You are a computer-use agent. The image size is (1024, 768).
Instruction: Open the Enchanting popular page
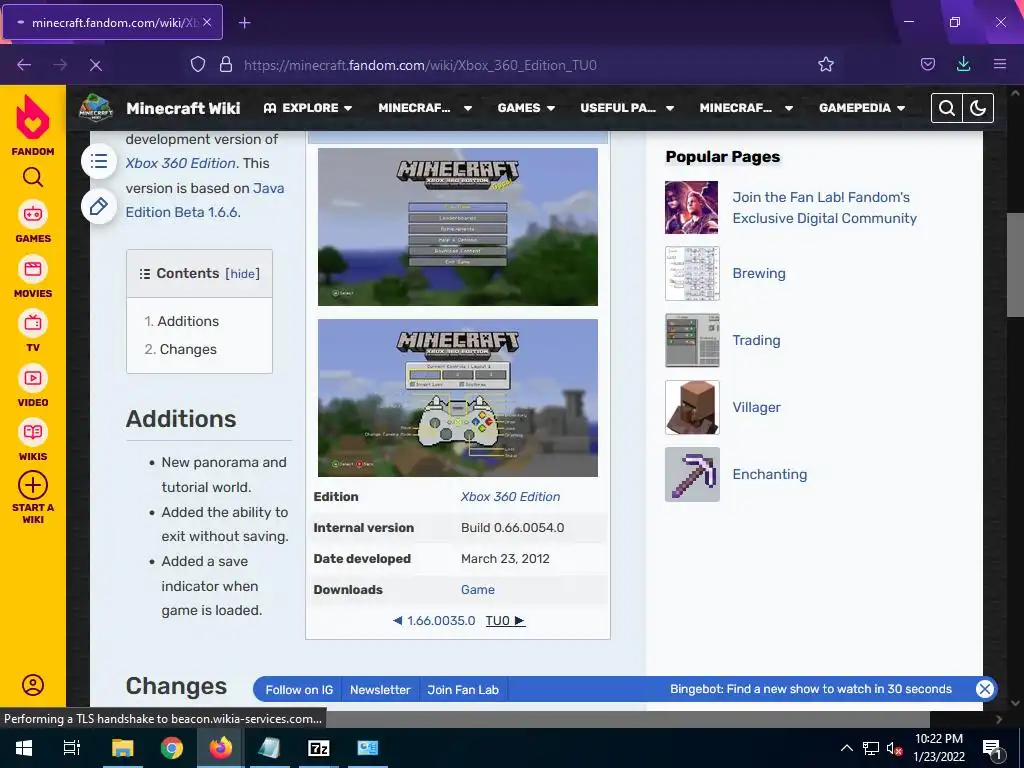point(769,475)
